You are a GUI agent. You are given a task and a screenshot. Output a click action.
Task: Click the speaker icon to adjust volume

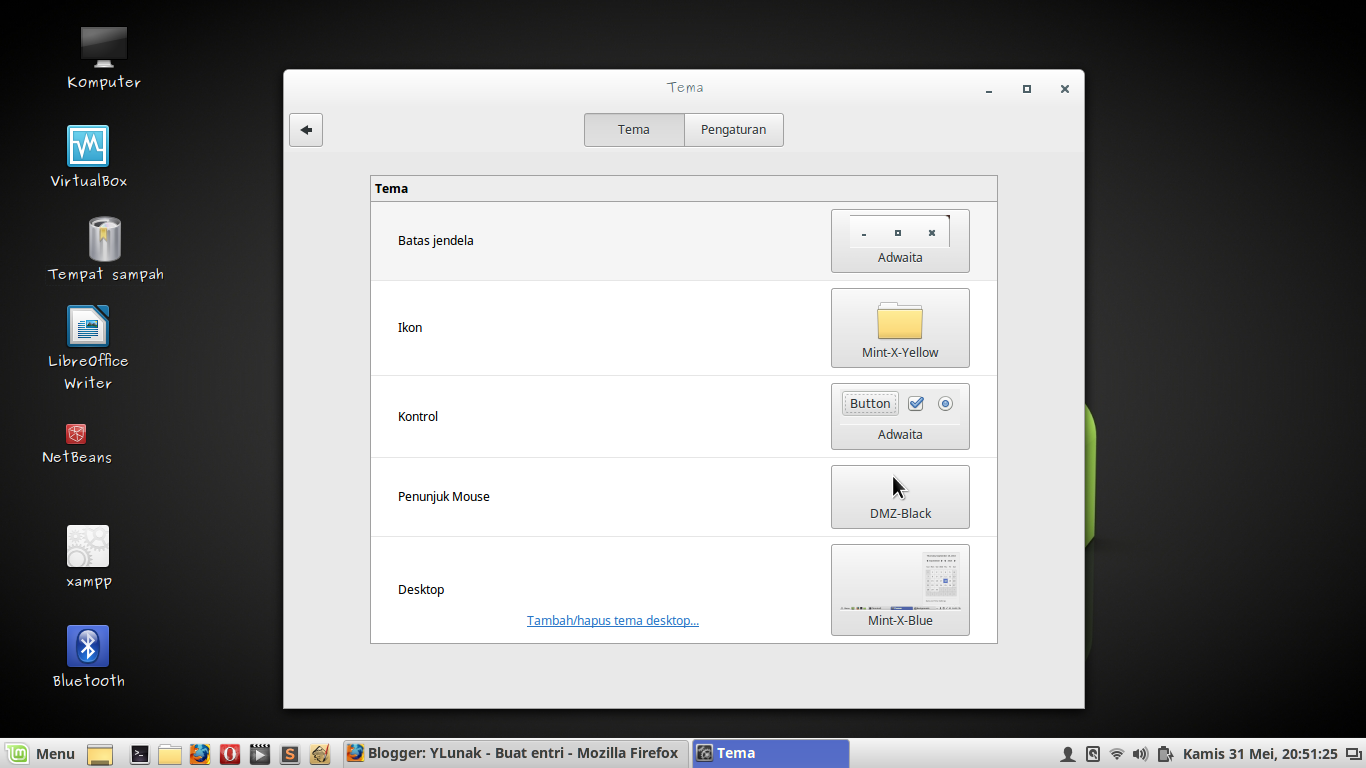point(1141,753)
